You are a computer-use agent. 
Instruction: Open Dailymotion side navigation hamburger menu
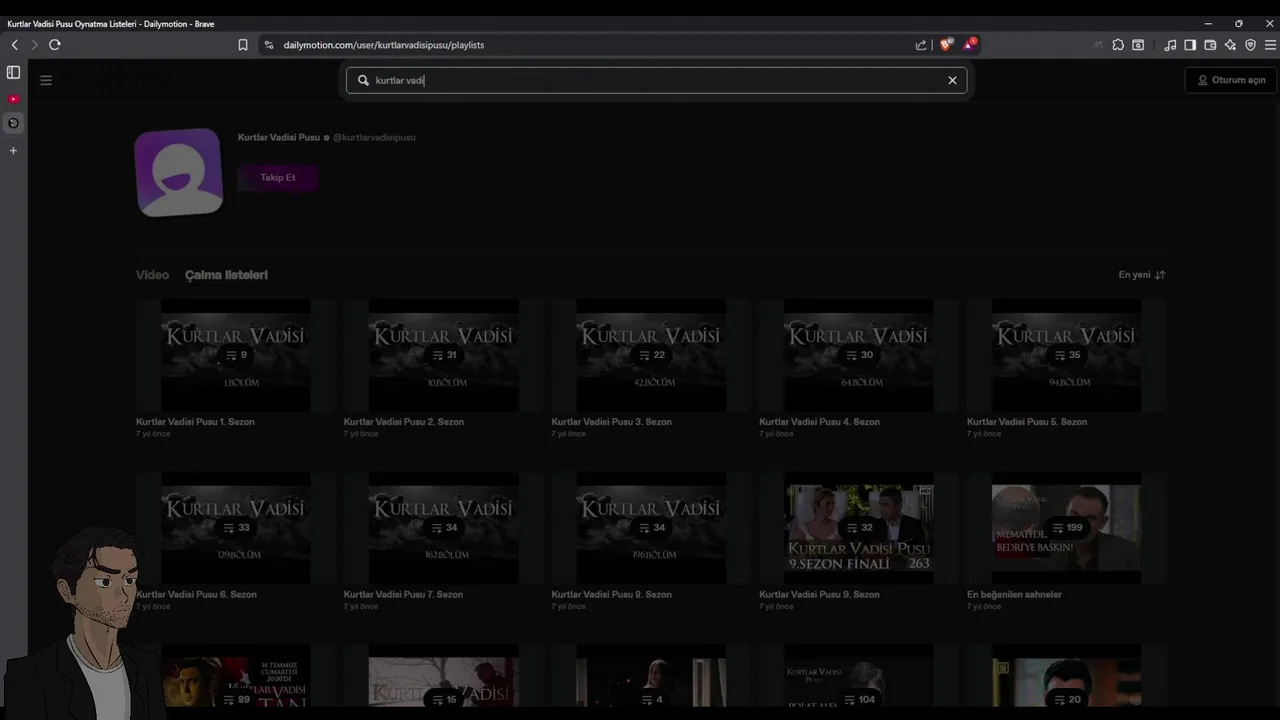[x=46, y=80]
